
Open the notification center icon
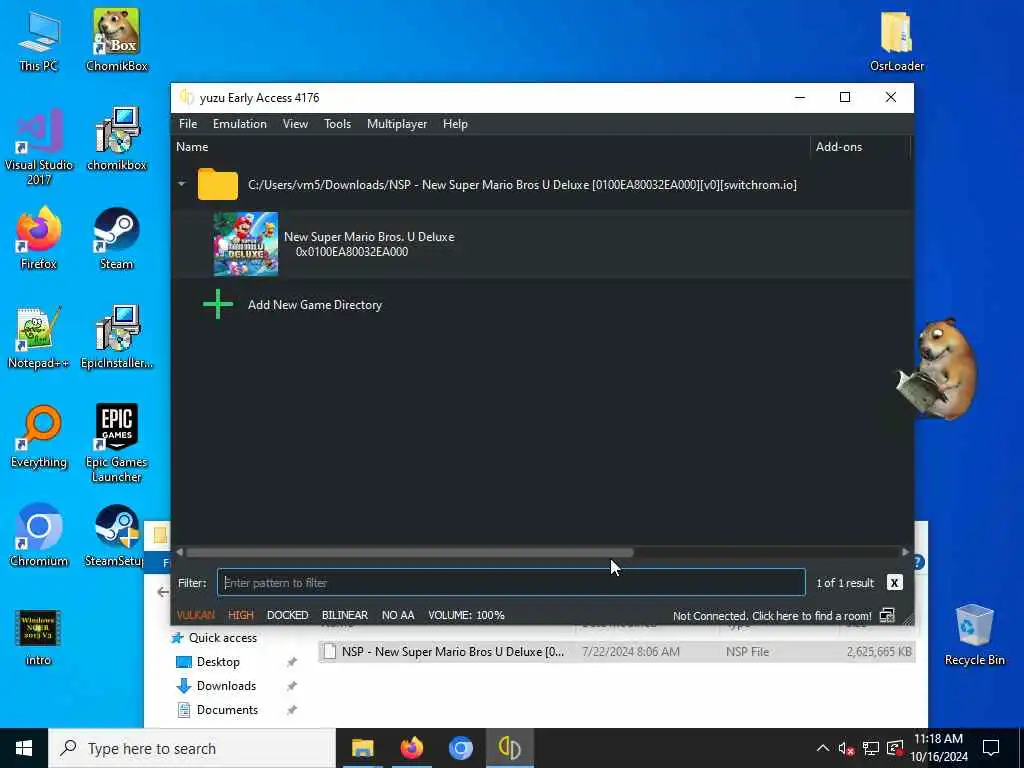click(991, 748)
